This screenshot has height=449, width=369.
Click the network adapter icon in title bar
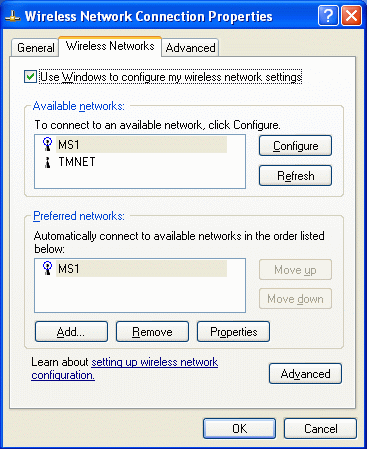tap(13, 16)
